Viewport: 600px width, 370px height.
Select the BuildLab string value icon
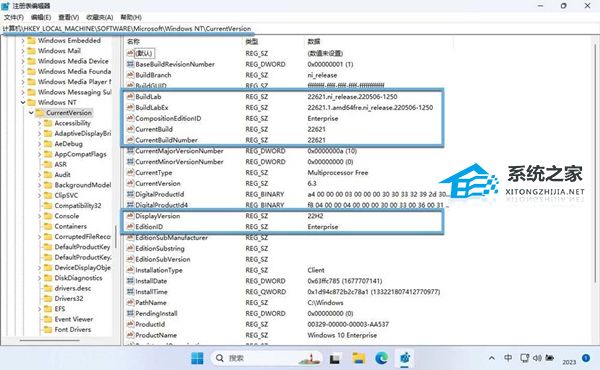pyautogui.click(x=130, y=96)
